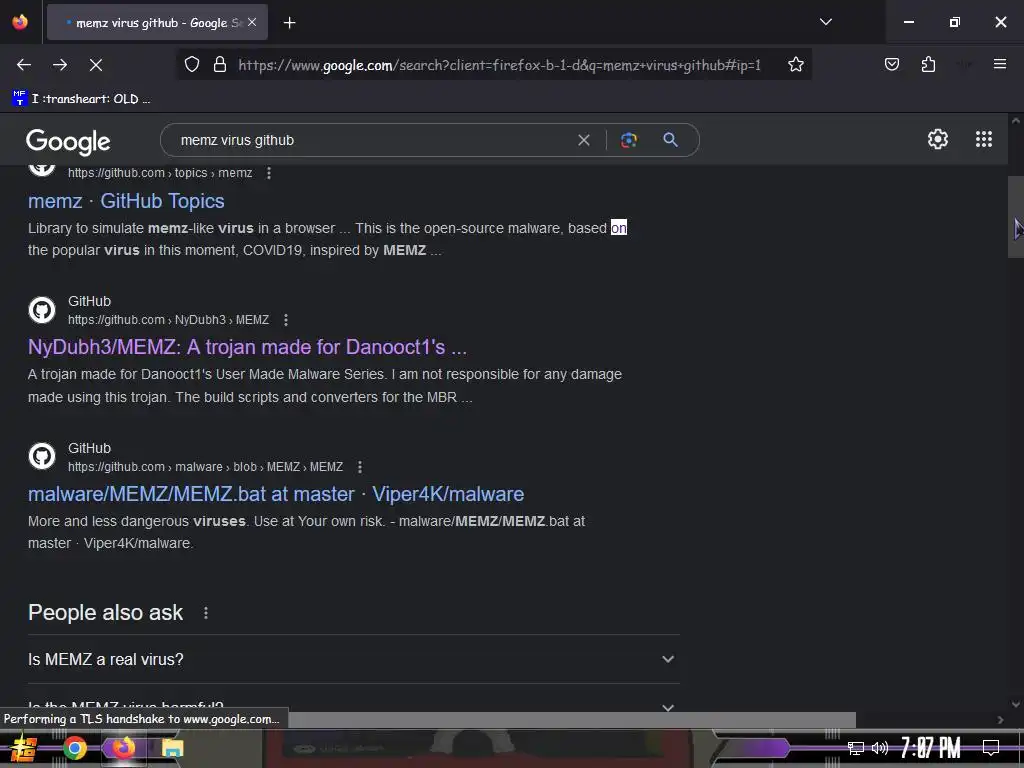This screenshot has height=768, width=1024.
Task: Open the Save to Pocket icon
Action: pos(891,65)
